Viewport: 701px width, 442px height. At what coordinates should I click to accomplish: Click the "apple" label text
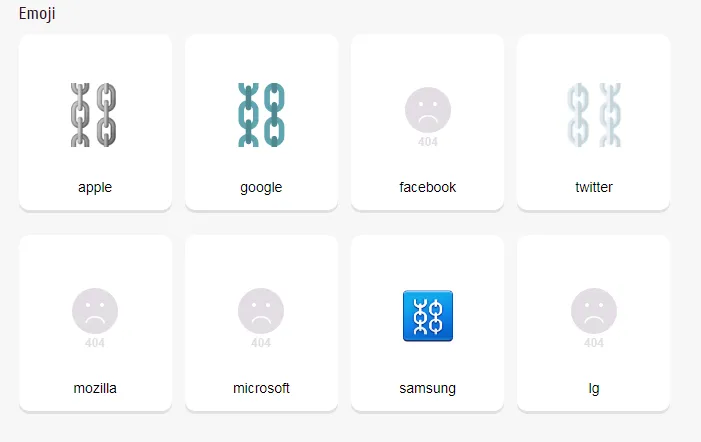[95, 187]
